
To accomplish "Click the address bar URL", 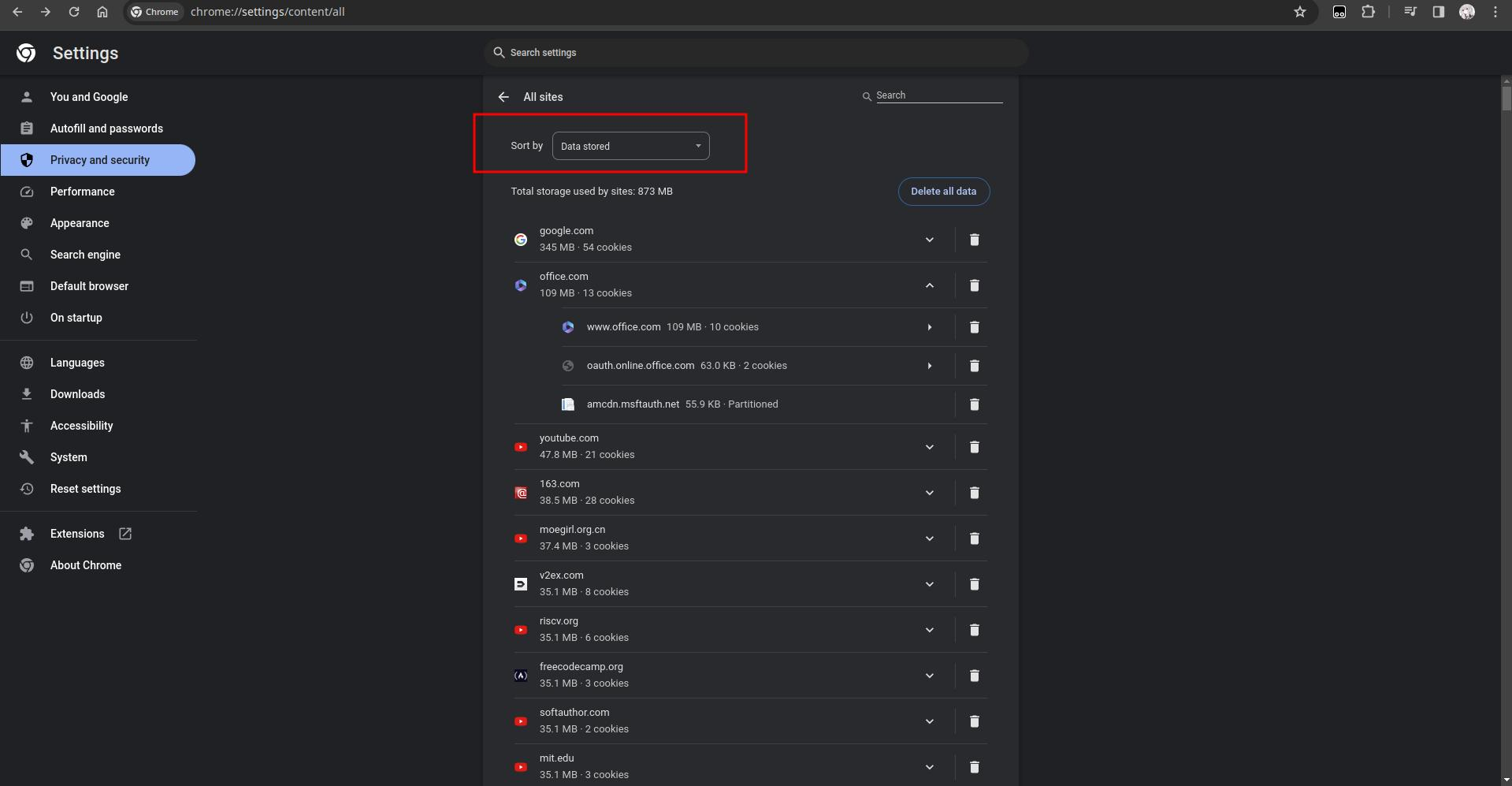I will pos(267,12).
